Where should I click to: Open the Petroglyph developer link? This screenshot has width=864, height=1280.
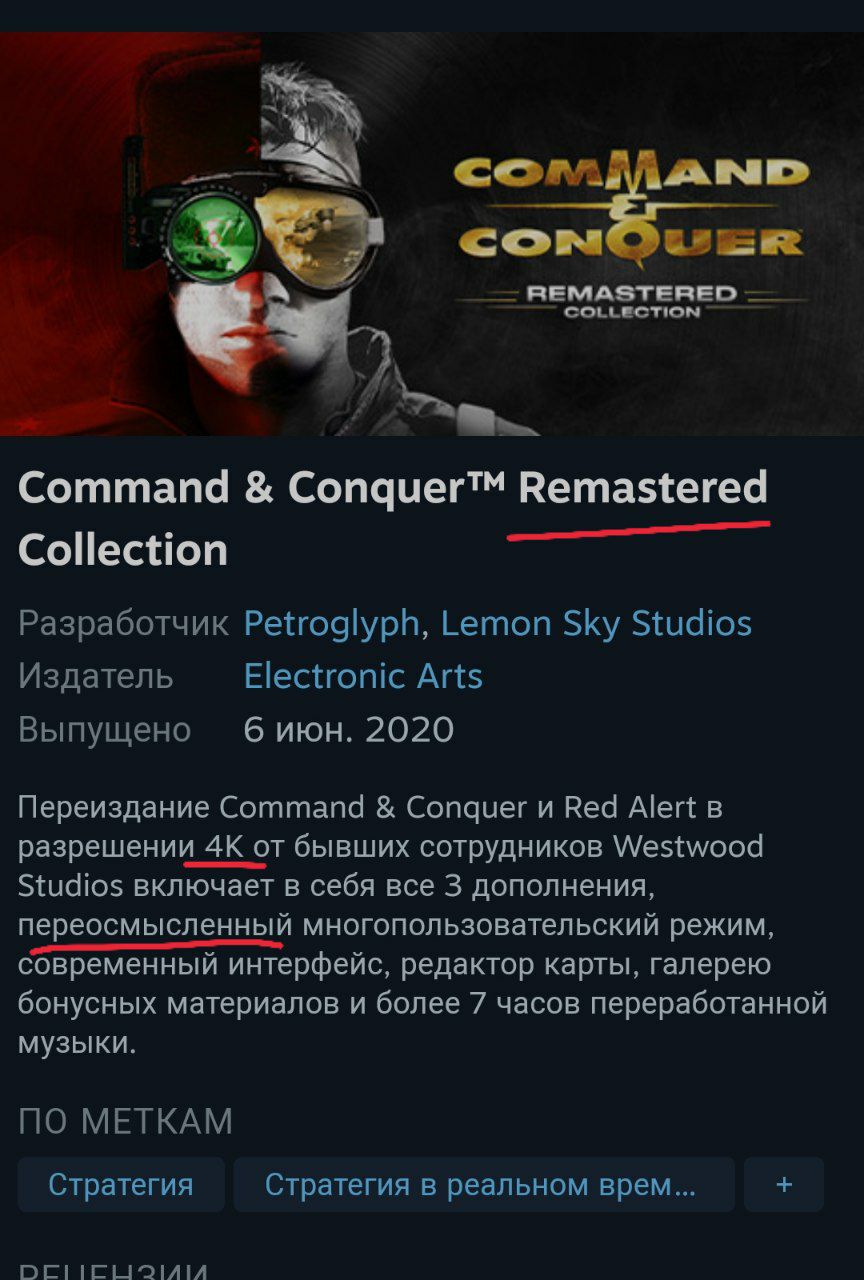click(331, 624)
